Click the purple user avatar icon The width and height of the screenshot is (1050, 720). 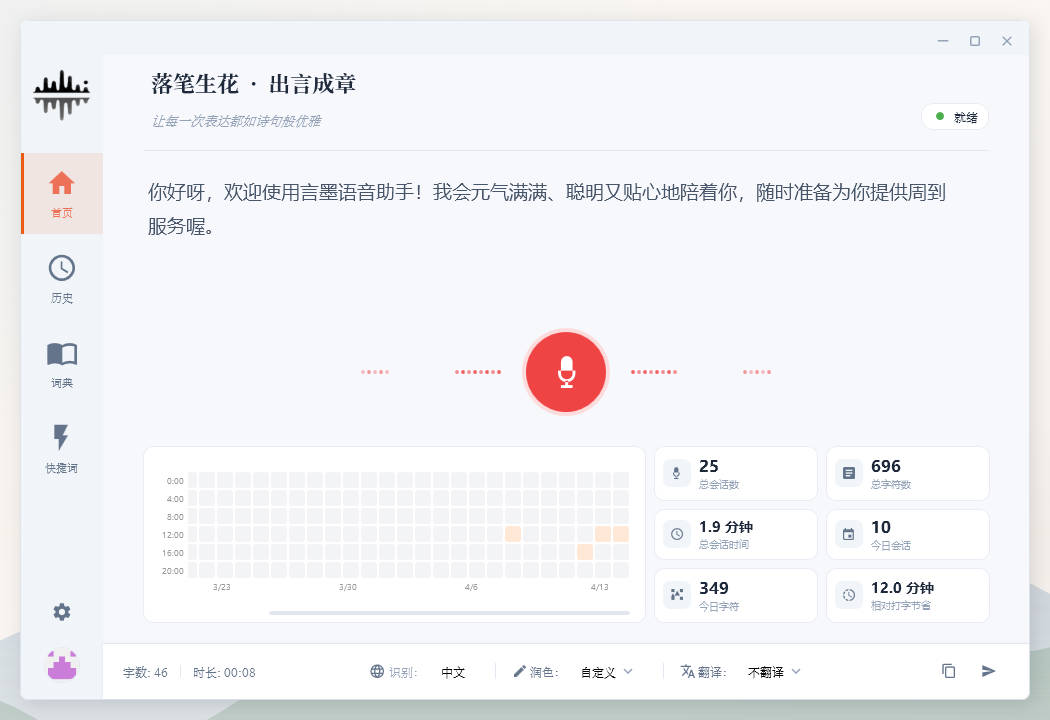coord(62,664)
